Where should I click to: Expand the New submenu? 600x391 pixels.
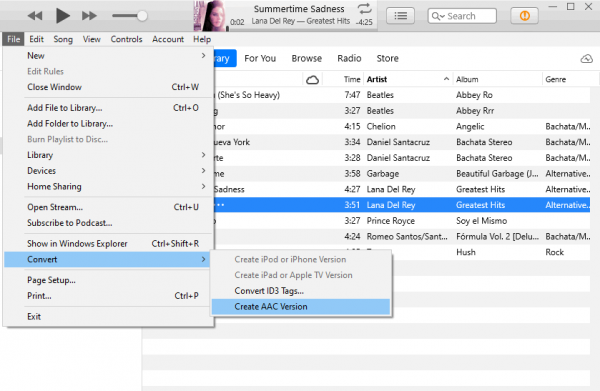pyautogui.click(x=108, y=56)
